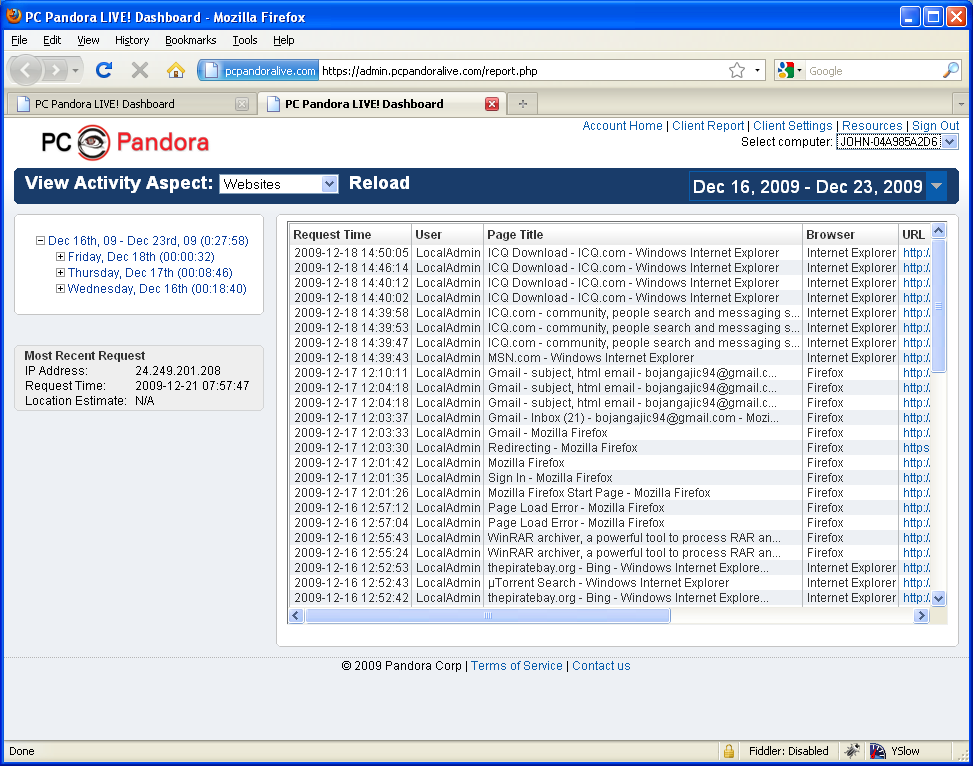Viewport: 973px width, 766px height.
Task: Open Client Settings link
Action: coord(792,125)
